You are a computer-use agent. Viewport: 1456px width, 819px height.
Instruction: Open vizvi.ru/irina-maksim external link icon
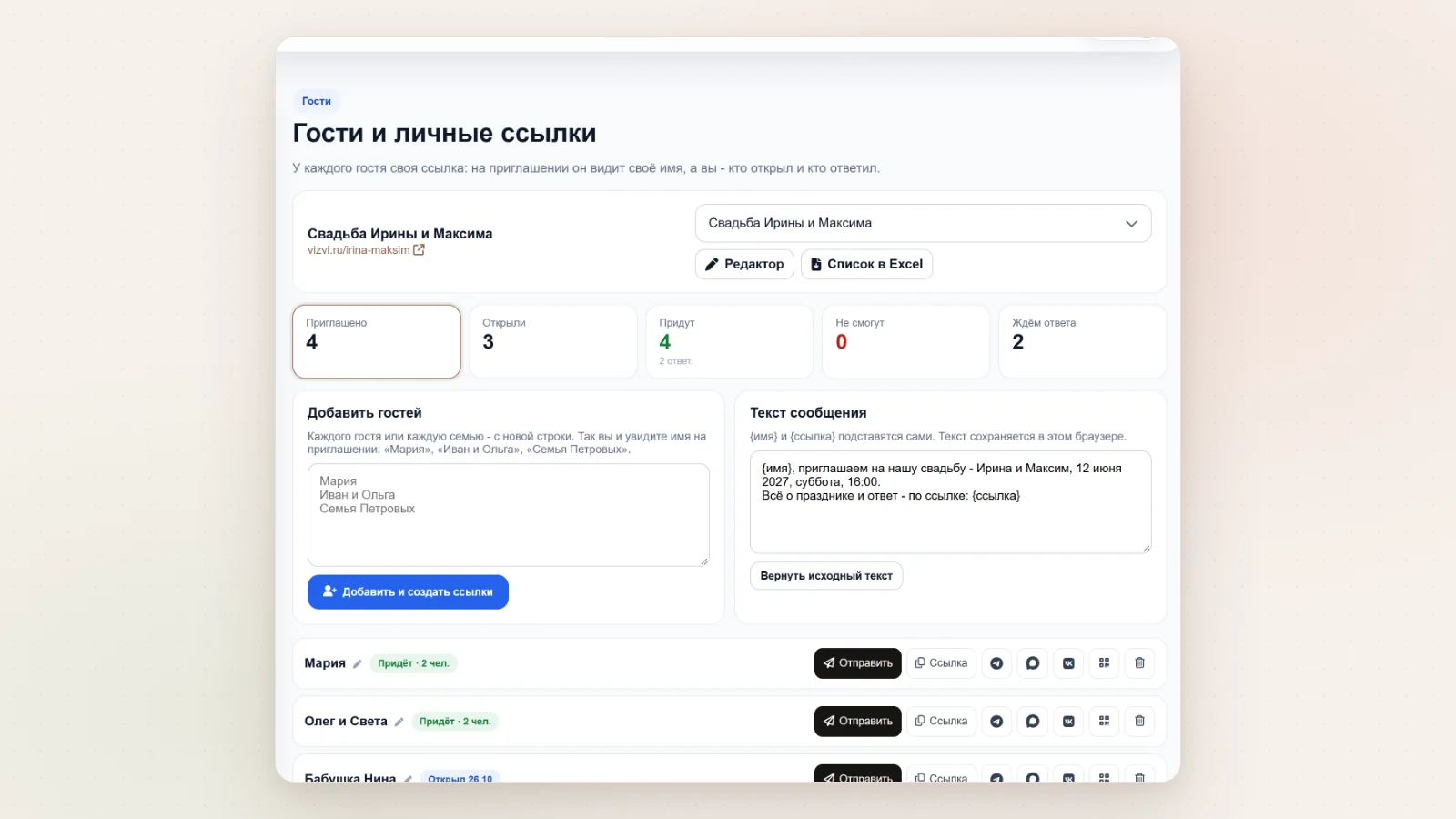click(x=419, y=250)
